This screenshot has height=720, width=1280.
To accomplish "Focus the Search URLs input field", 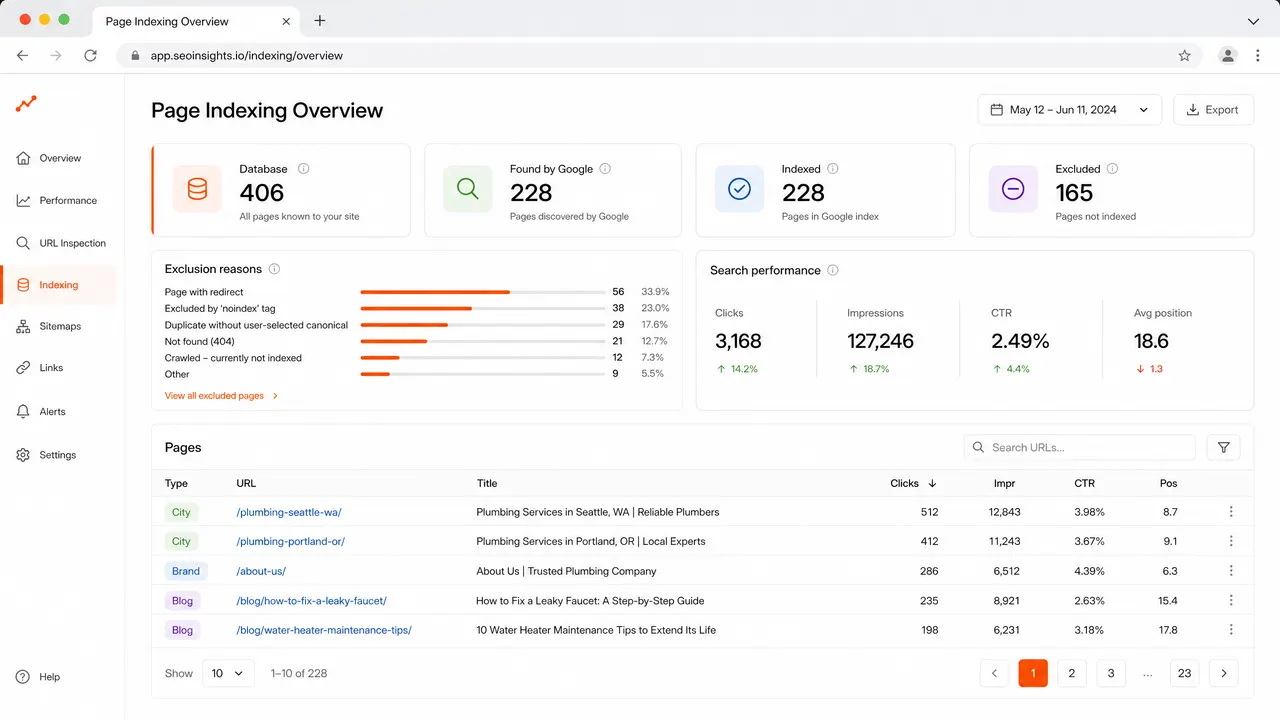I will click(x=1079, y=447).
